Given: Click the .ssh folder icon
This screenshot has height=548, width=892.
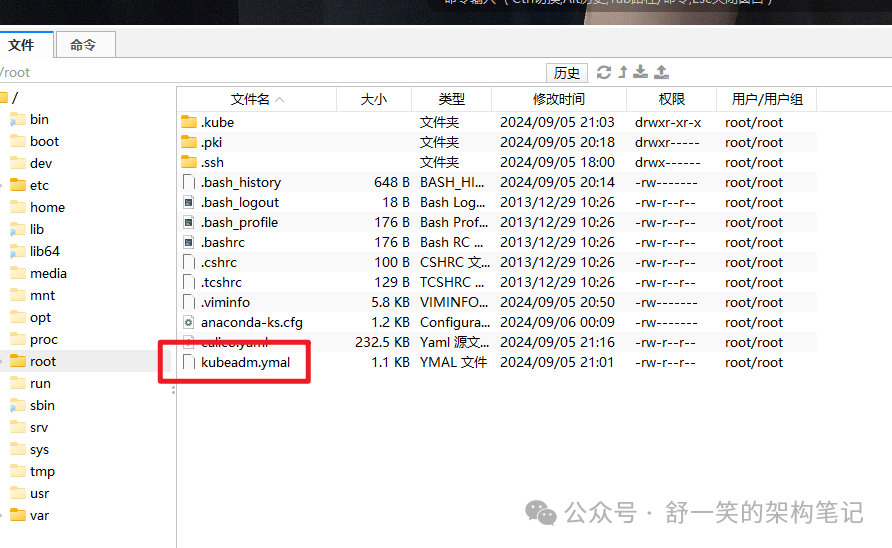Looking at the screenshot, I should 189,162.
